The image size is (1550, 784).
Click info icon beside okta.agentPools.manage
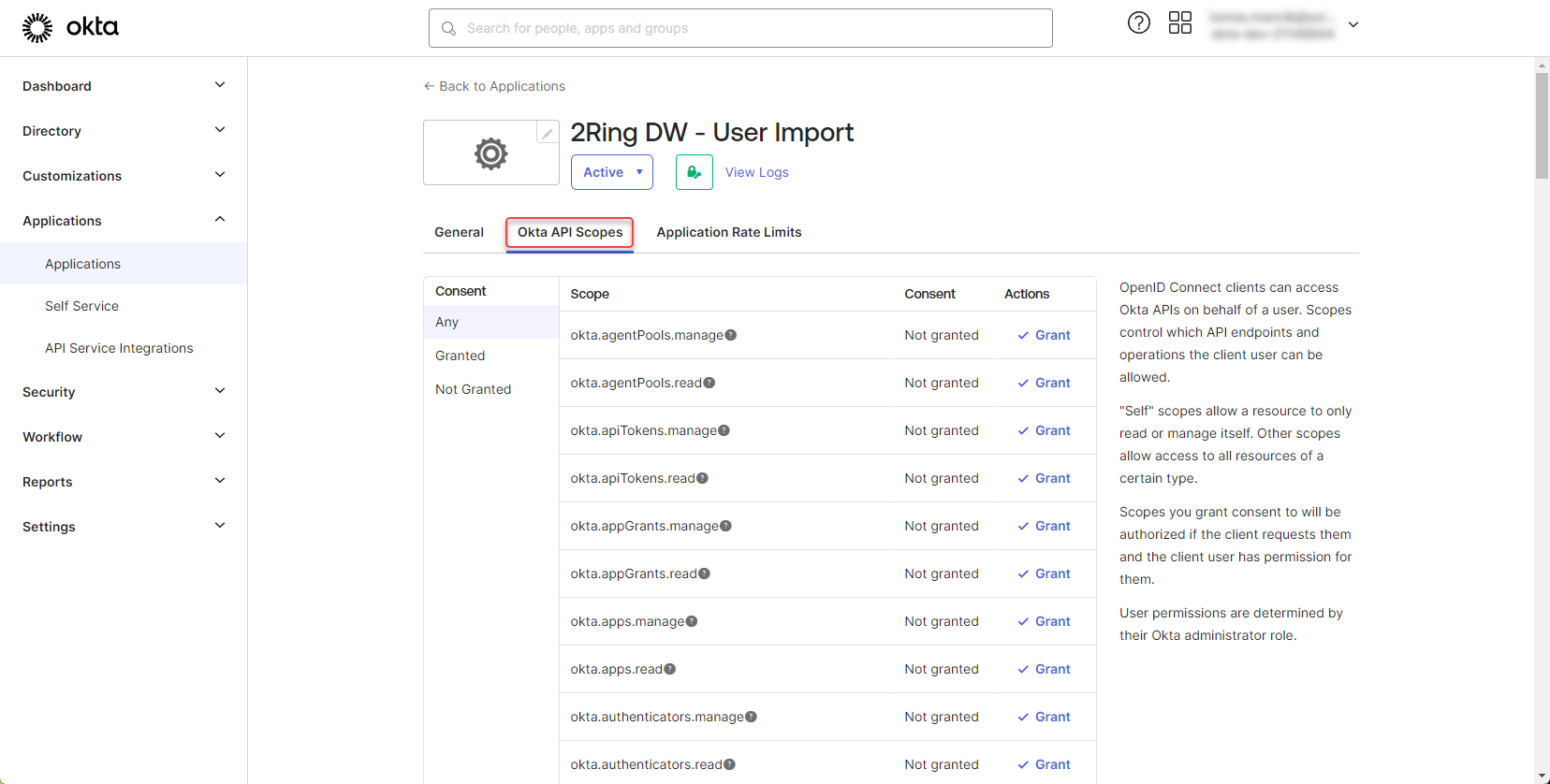(x=731, y=335)
